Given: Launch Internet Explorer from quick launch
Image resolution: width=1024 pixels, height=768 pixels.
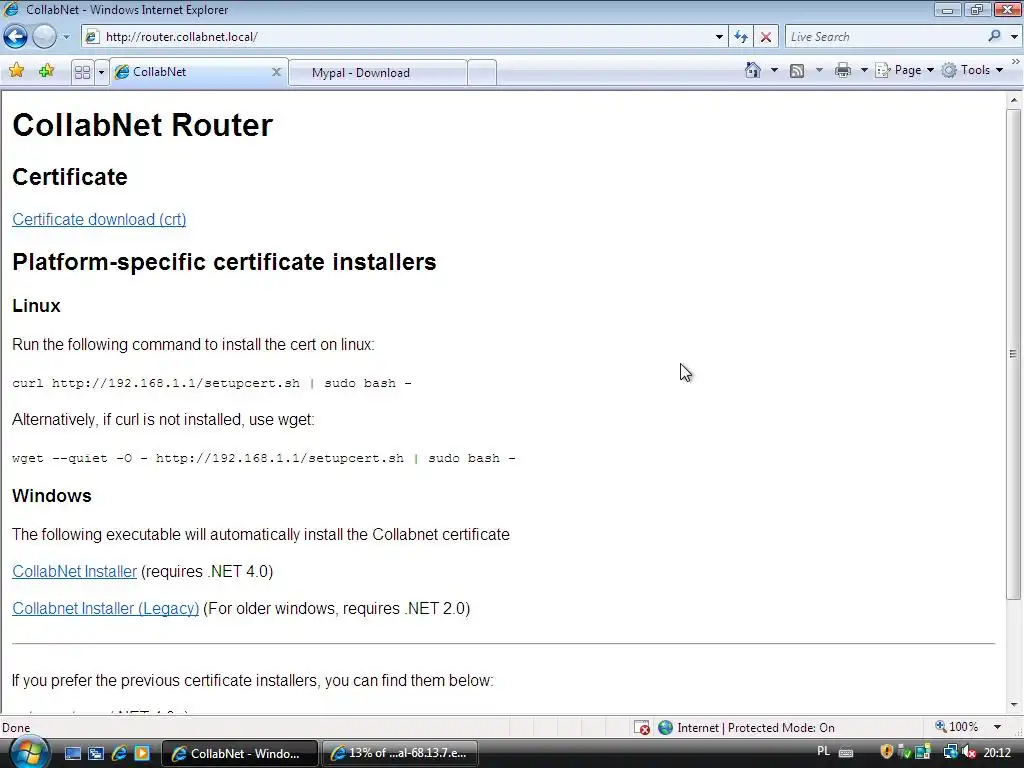Looking at the screenshot, I should click(x=120, y=754).
